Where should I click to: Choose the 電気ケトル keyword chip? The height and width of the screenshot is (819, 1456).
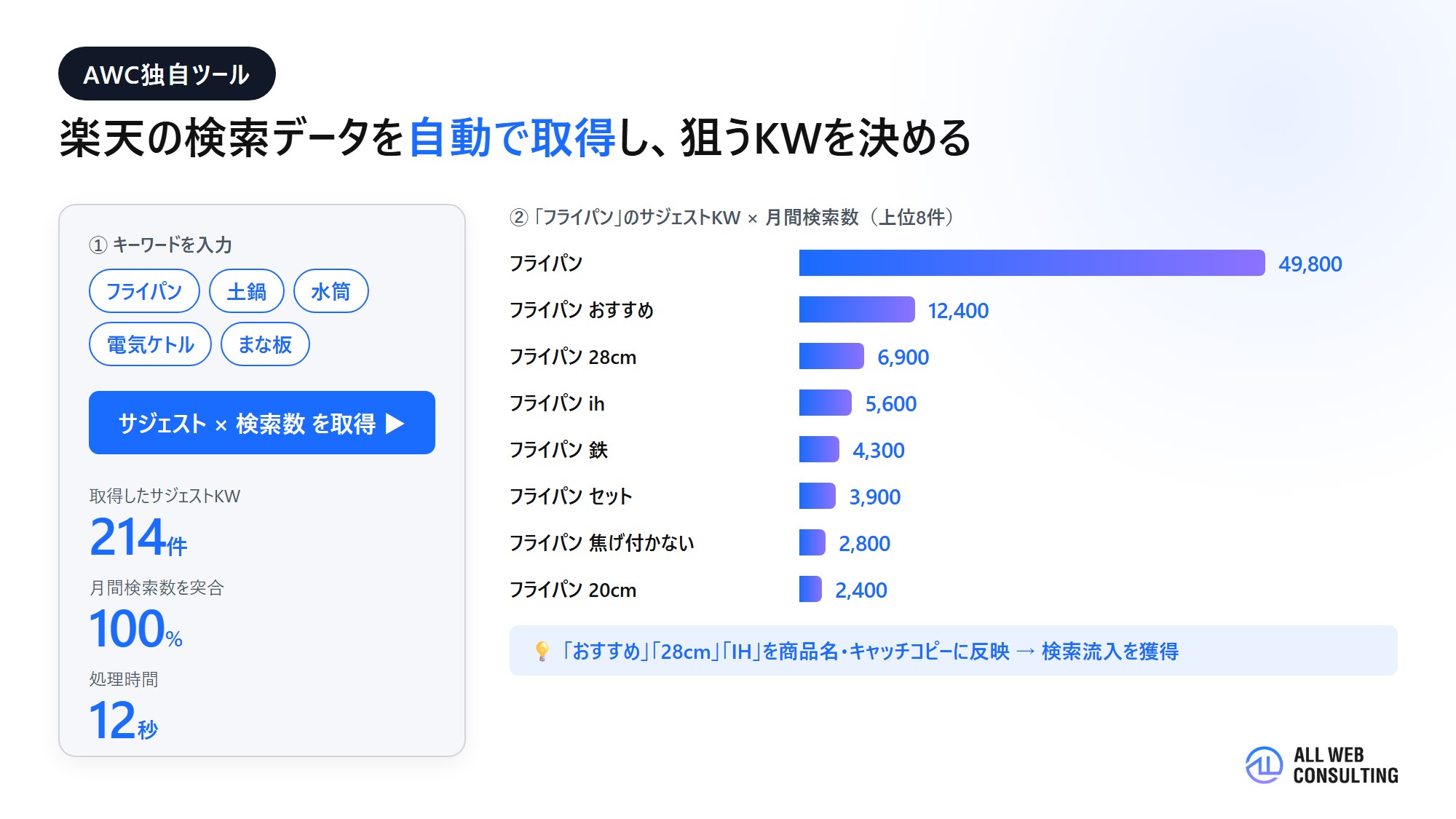click(150, 344)
